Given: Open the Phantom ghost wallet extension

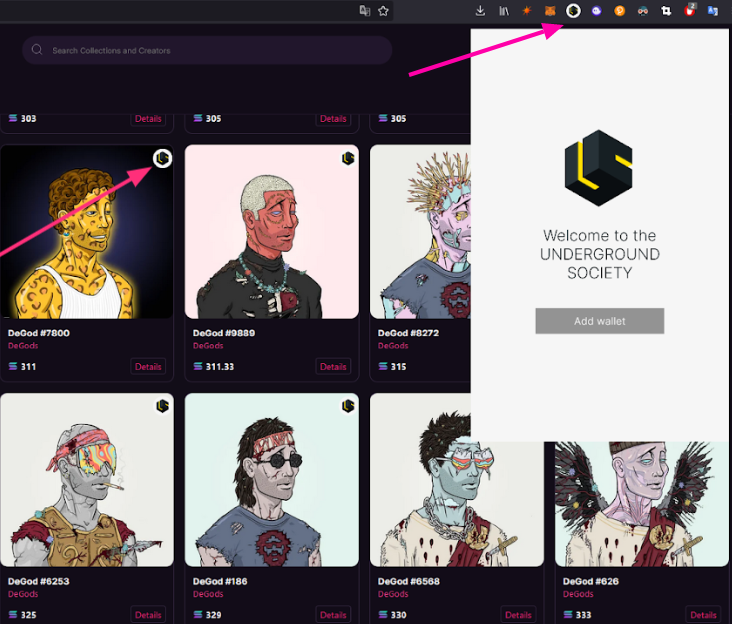Looking at the screenshot, I should point(596,11).
